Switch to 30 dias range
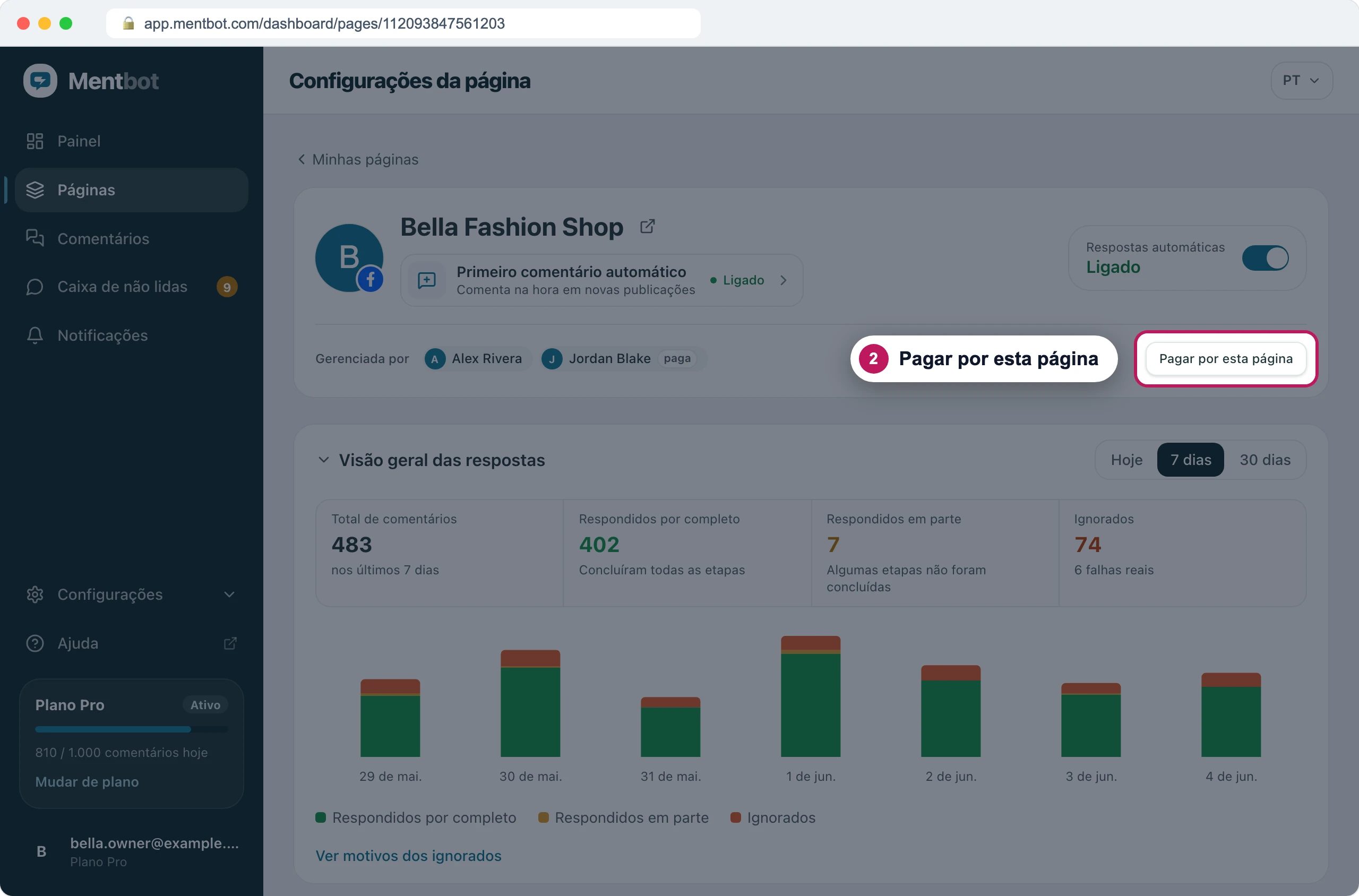Image resolution: width=1359 pixels, height=896 pixels. 1265,460
